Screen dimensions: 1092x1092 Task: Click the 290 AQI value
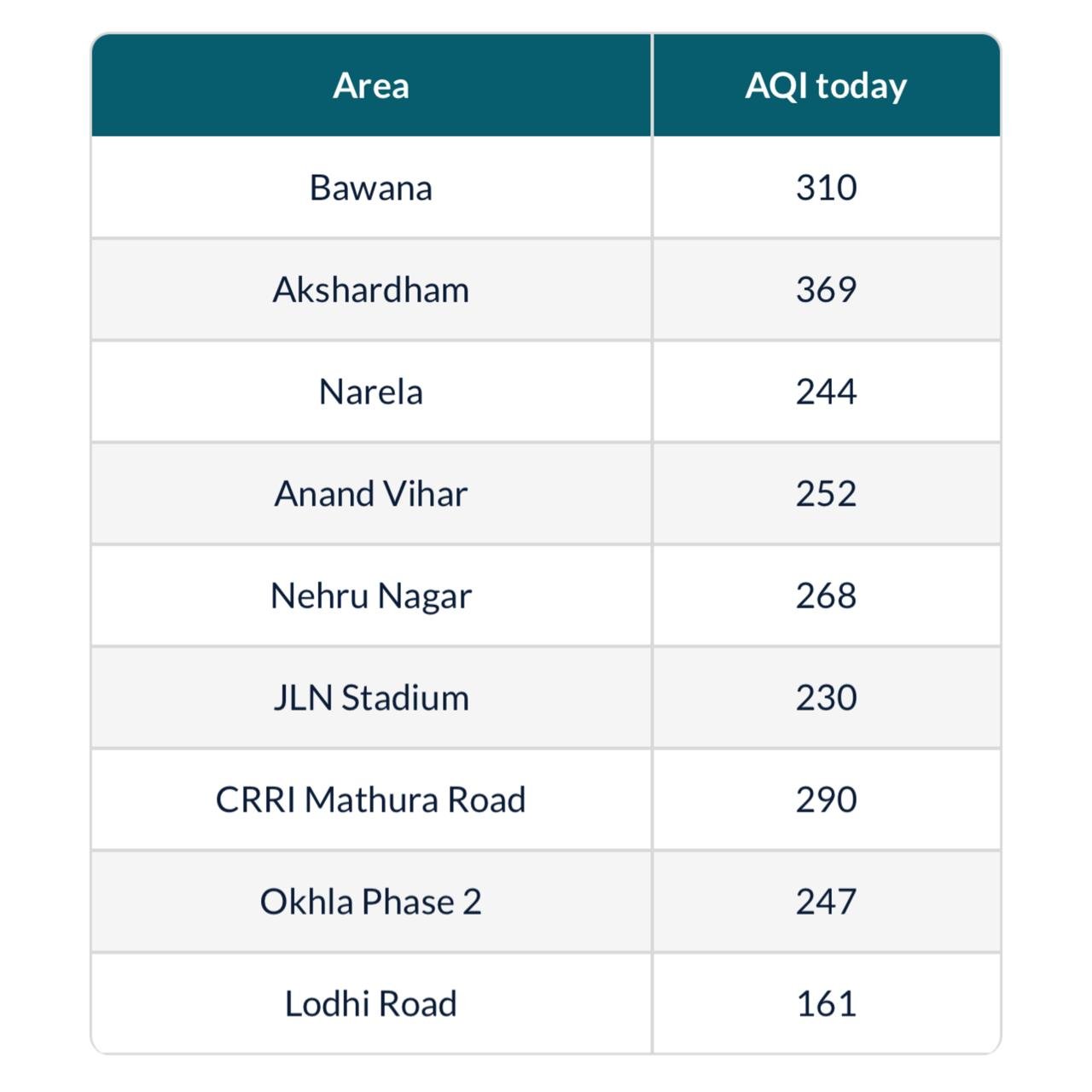click(826, 799)
